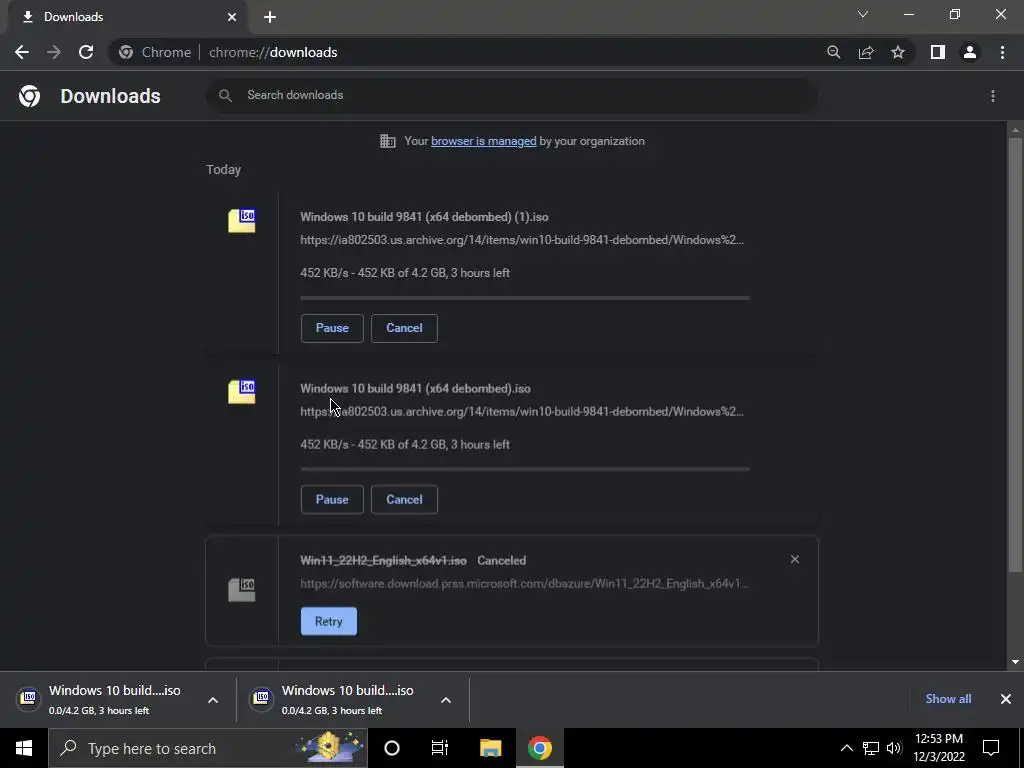The height and width of the screenshot is (768, 1024).
Task: Open the profile avatar menu
Action: click(x=970, y=52)
